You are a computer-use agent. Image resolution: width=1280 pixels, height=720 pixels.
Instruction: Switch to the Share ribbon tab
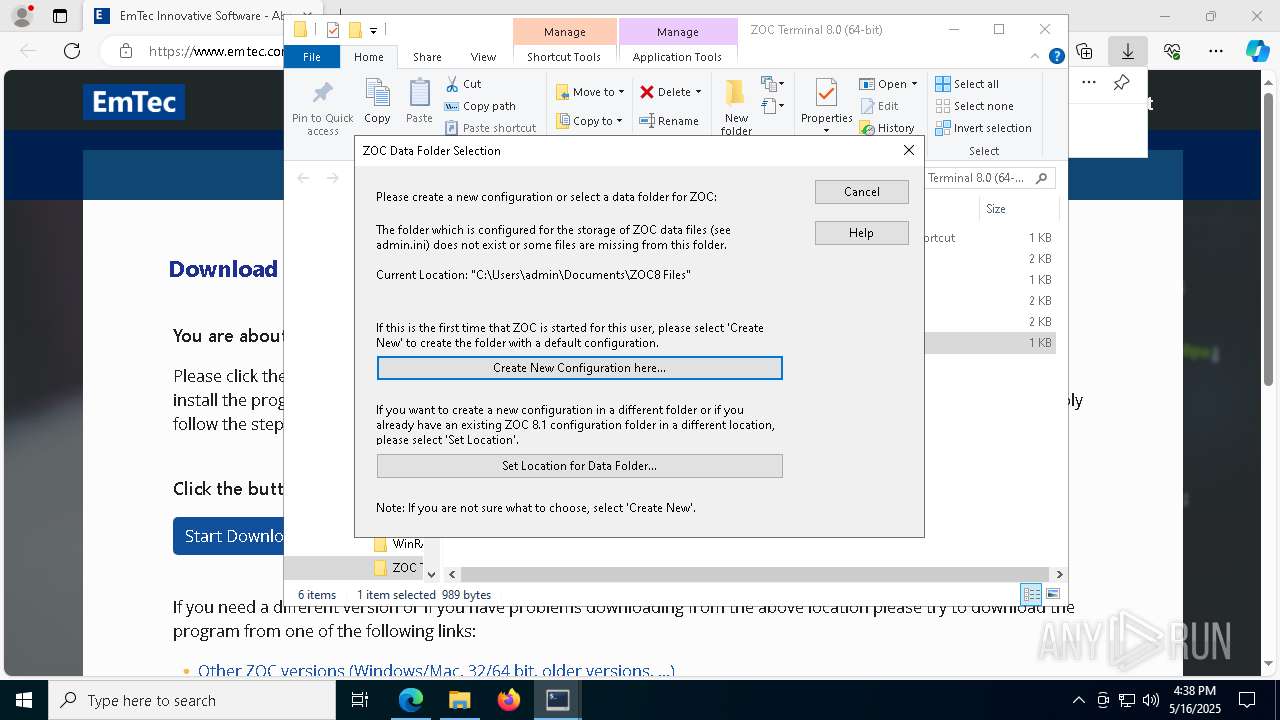427,57
